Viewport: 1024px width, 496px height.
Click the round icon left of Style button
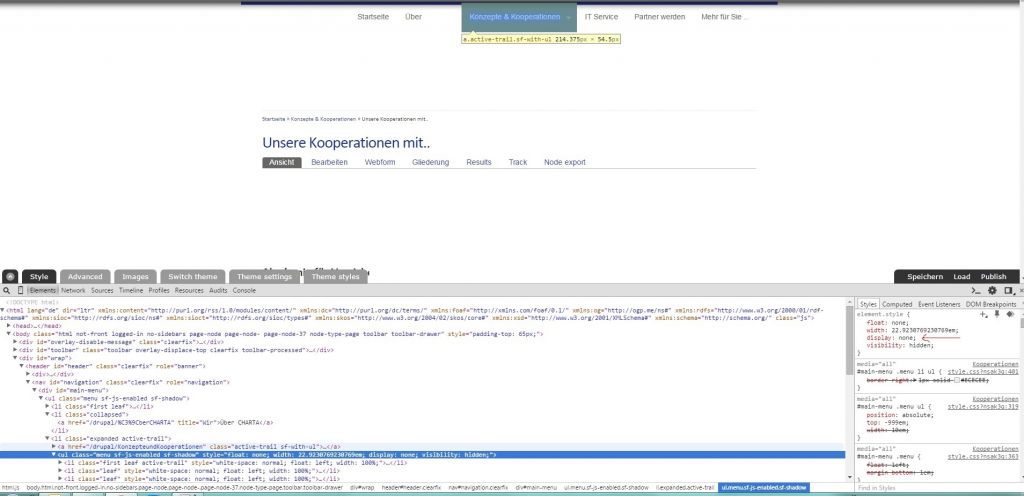(x=10, y=277)
